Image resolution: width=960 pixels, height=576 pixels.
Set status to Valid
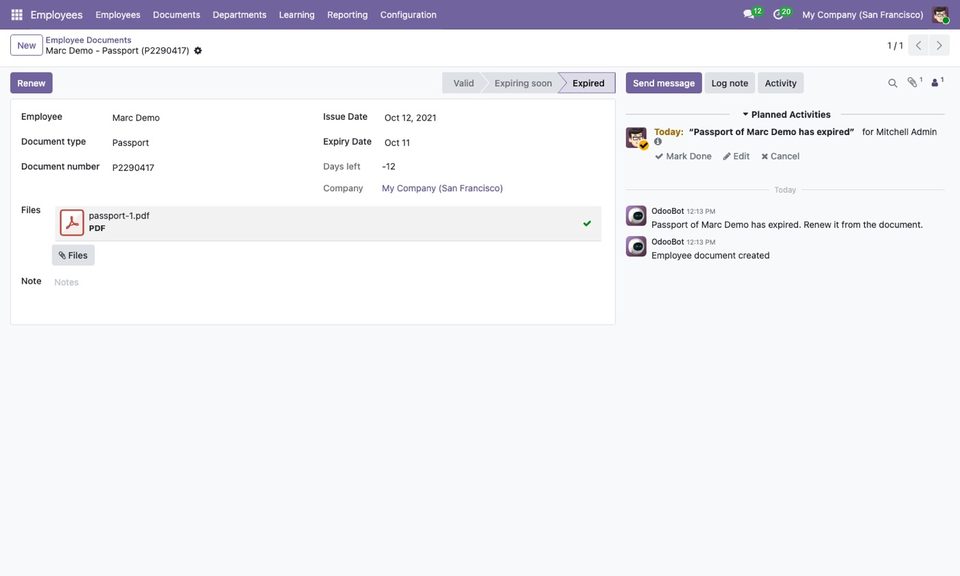(463, 83)
